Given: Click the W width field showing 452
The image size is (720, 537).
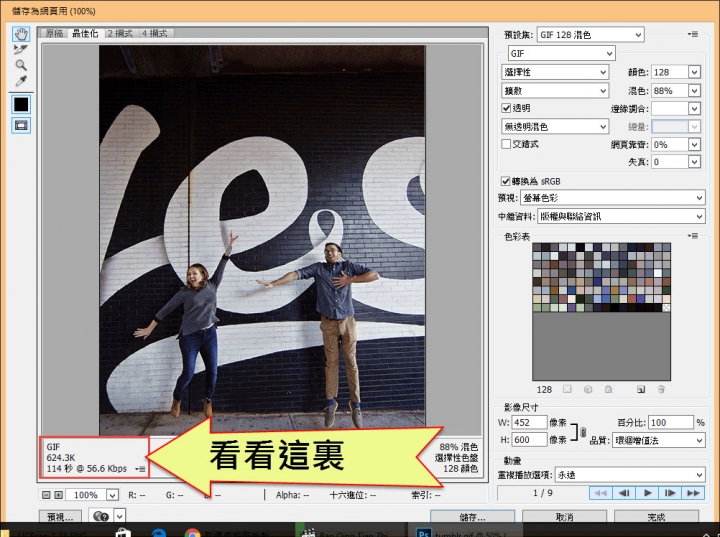Looking at the screenshot, I should click(x=529, y=423).
